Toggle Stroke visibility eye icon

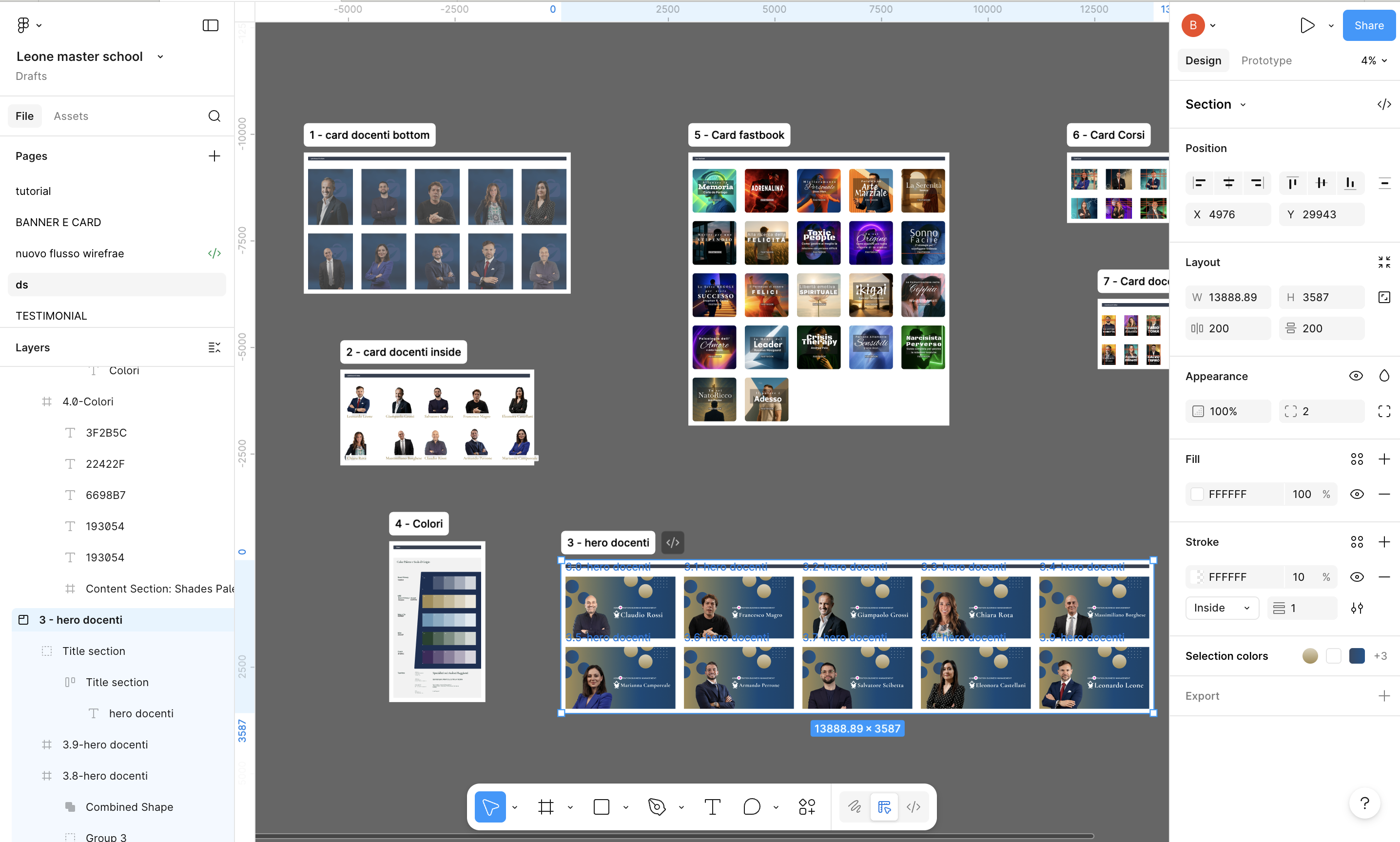(1356, 576)
